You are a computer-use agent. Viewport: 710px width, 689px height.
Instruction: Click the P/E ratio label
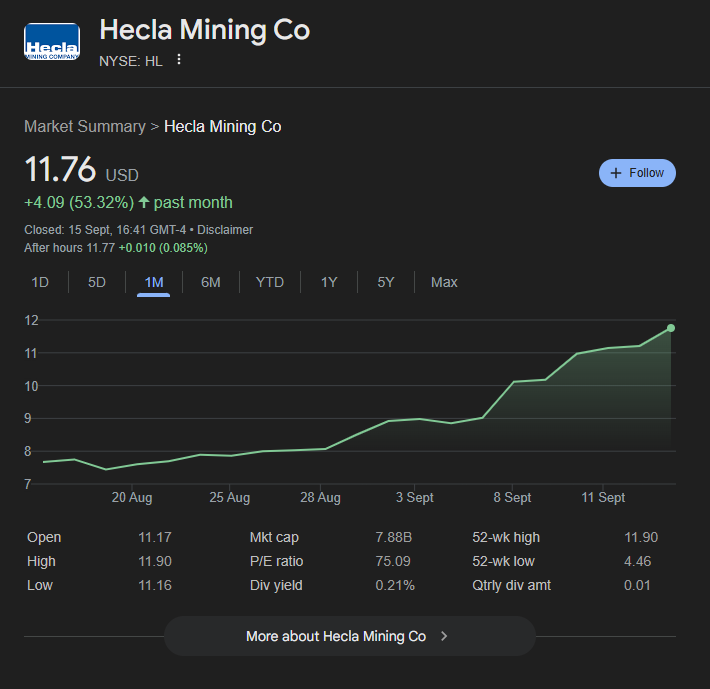(x=276, y=561)
